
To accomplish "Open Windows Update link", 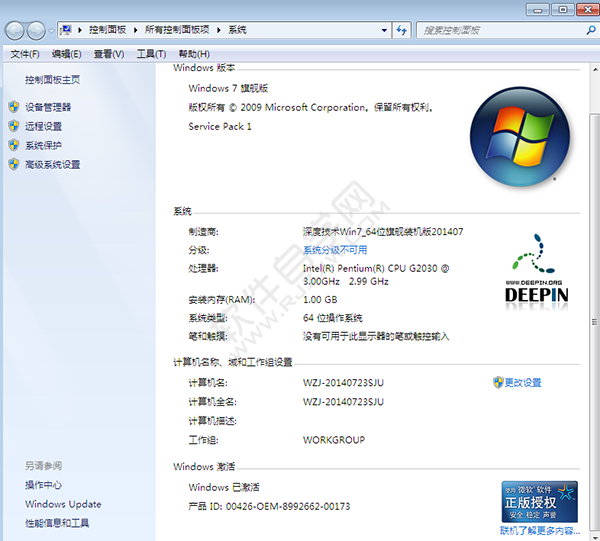I will point(63,504).
